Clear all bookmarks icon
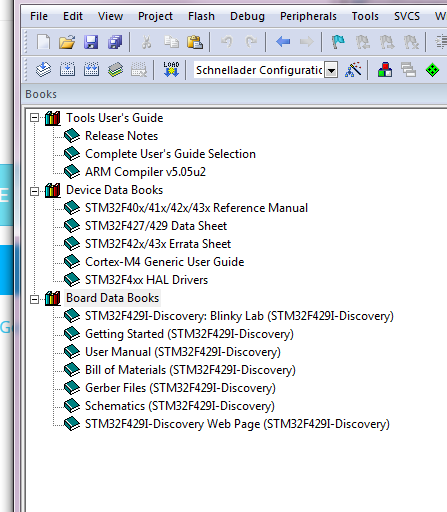This screenshot has width=447, height=512. (411, 42)
